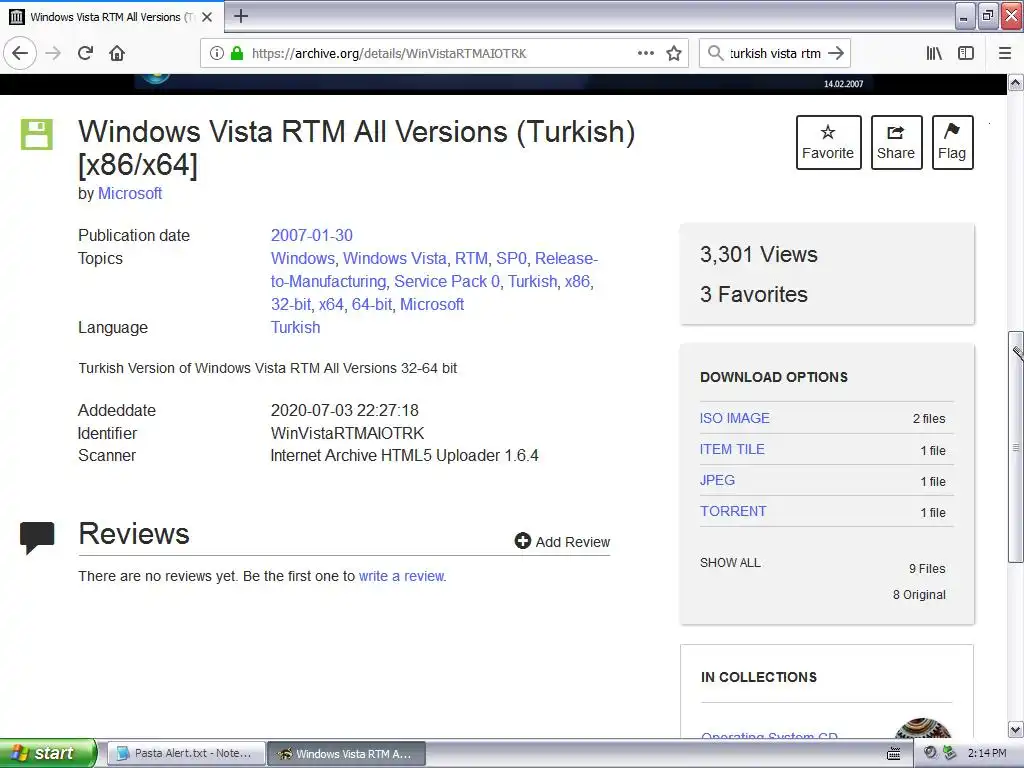This screenshot has height=768, width=1024.
Task: Click the Forward arrow button
Action: click(53, 53)
